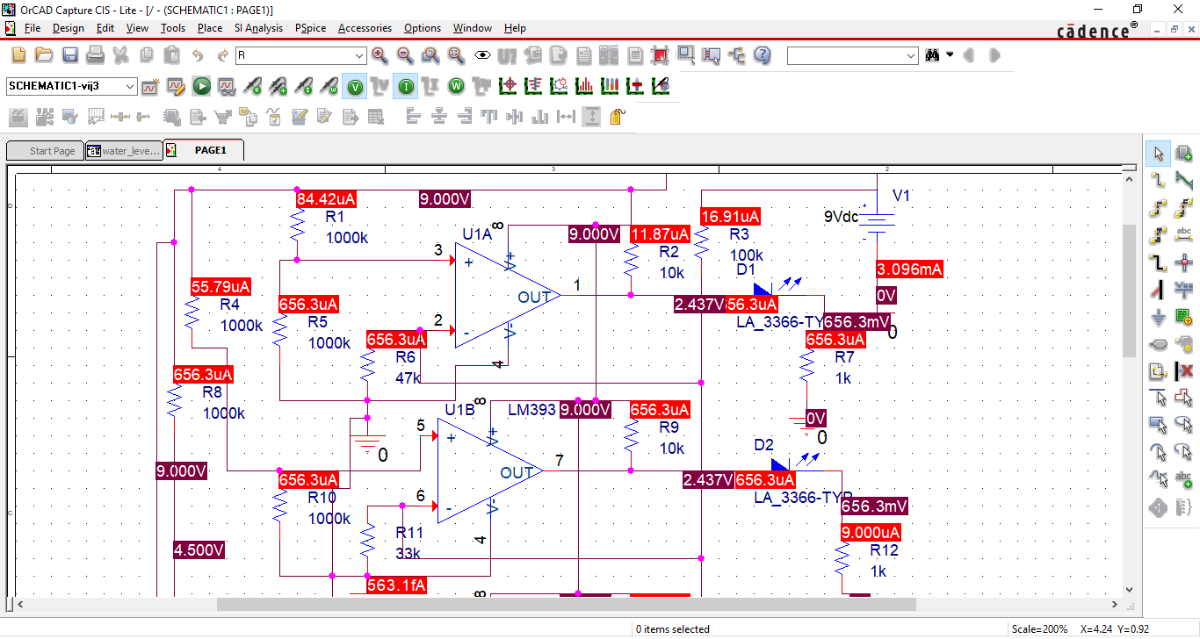Click the Scale=200% status bar entry
This screenshot has height=639, width=1200.
coord(1040,629)
